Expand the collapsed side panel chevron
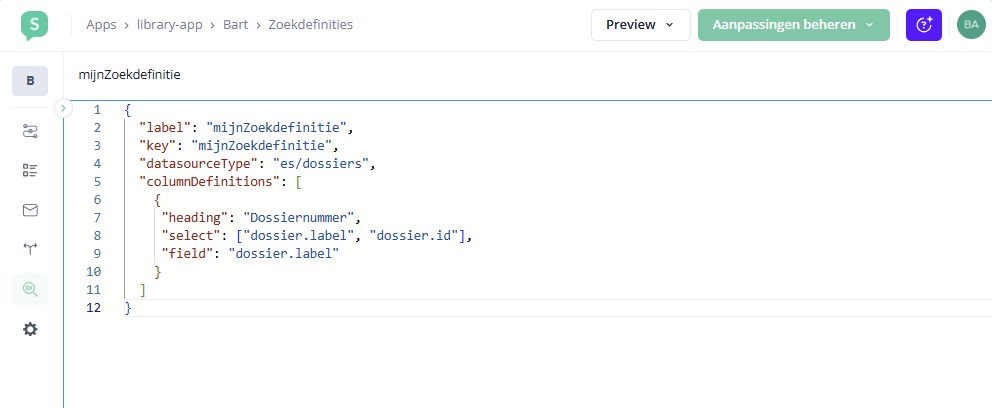Image resolution: width=992 pixels, height=408 pixels. click(x=63, y=107)
